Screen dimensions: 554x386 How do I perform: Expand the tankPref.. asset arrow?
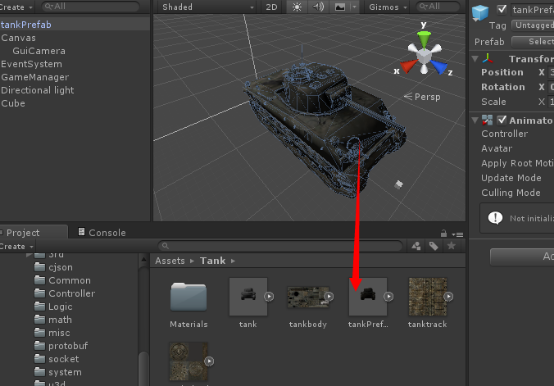[x=389, y=297]
